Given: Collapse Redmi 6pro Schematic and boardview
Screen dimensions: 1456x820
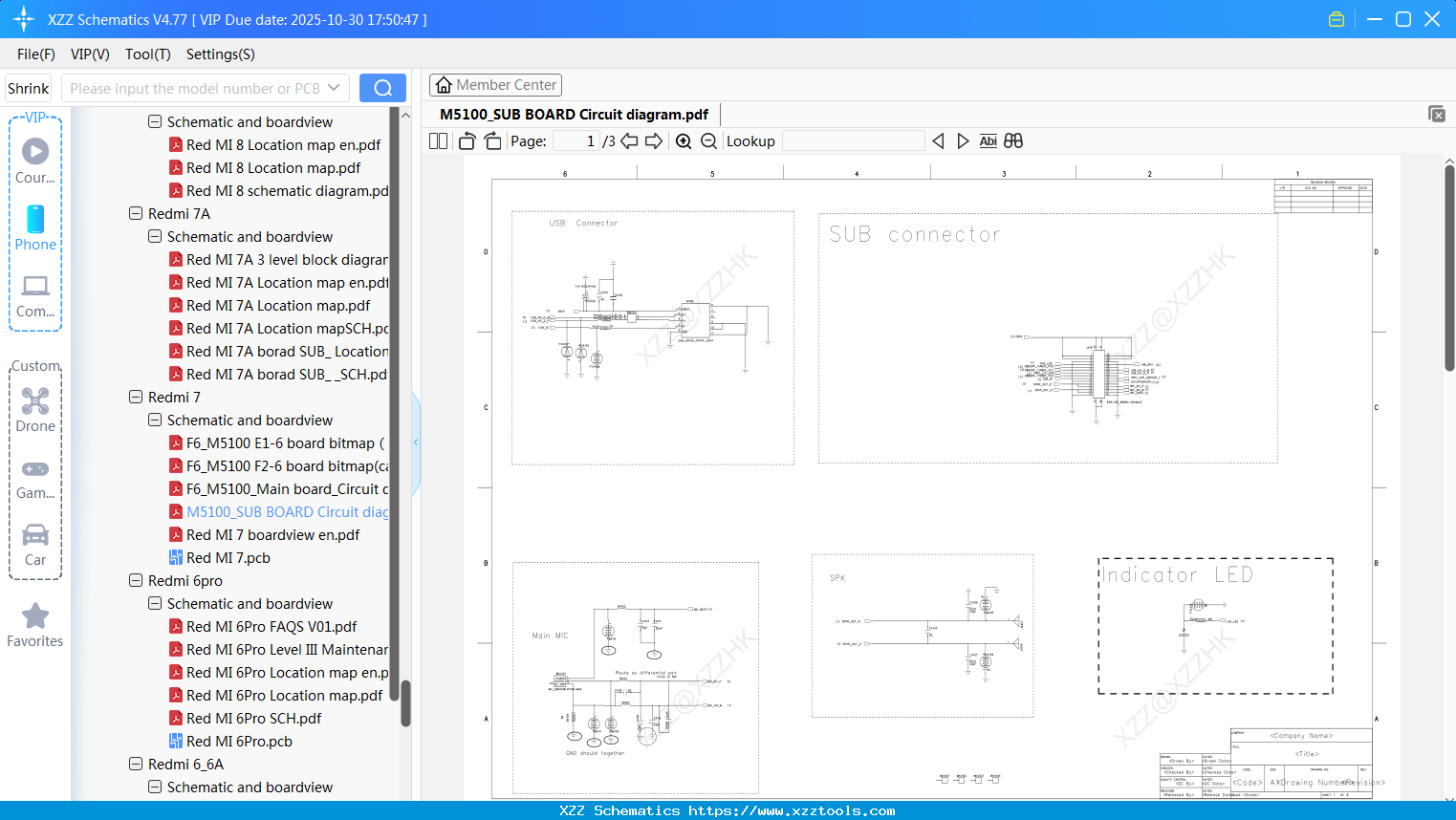Looking at the screenshot, I should (154, 603).
